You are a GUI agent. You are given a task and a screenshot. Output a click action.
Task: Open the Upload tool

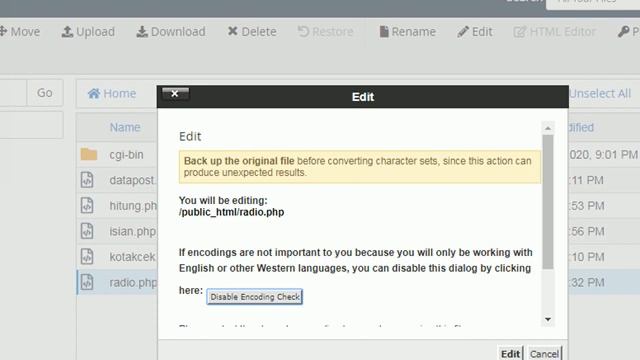coord(88,32)
